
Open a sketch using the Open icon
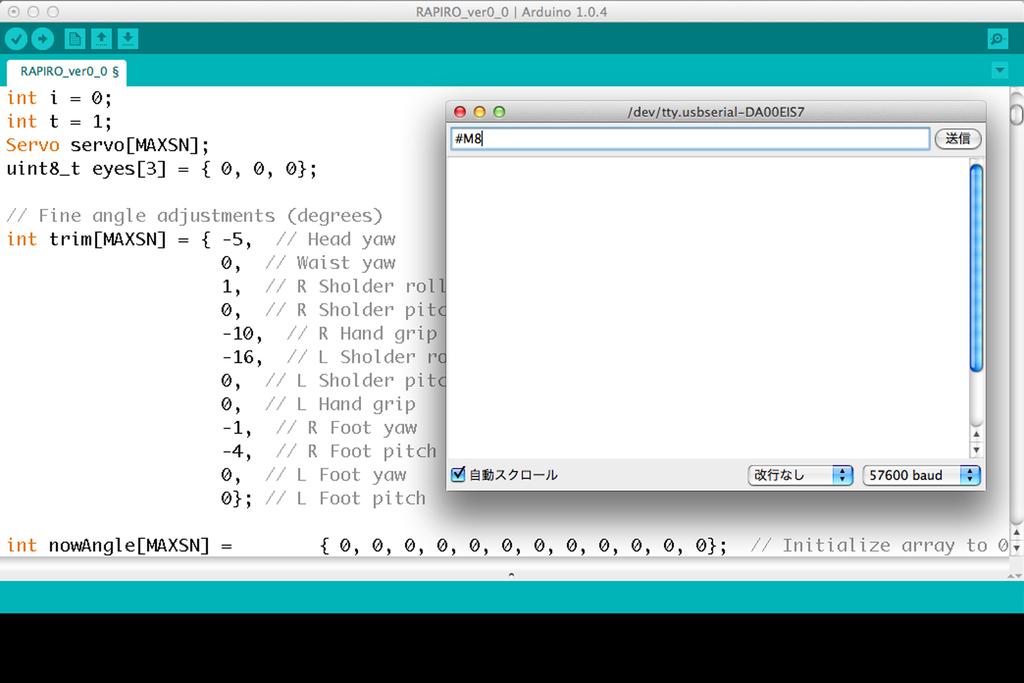pos(101,39)
